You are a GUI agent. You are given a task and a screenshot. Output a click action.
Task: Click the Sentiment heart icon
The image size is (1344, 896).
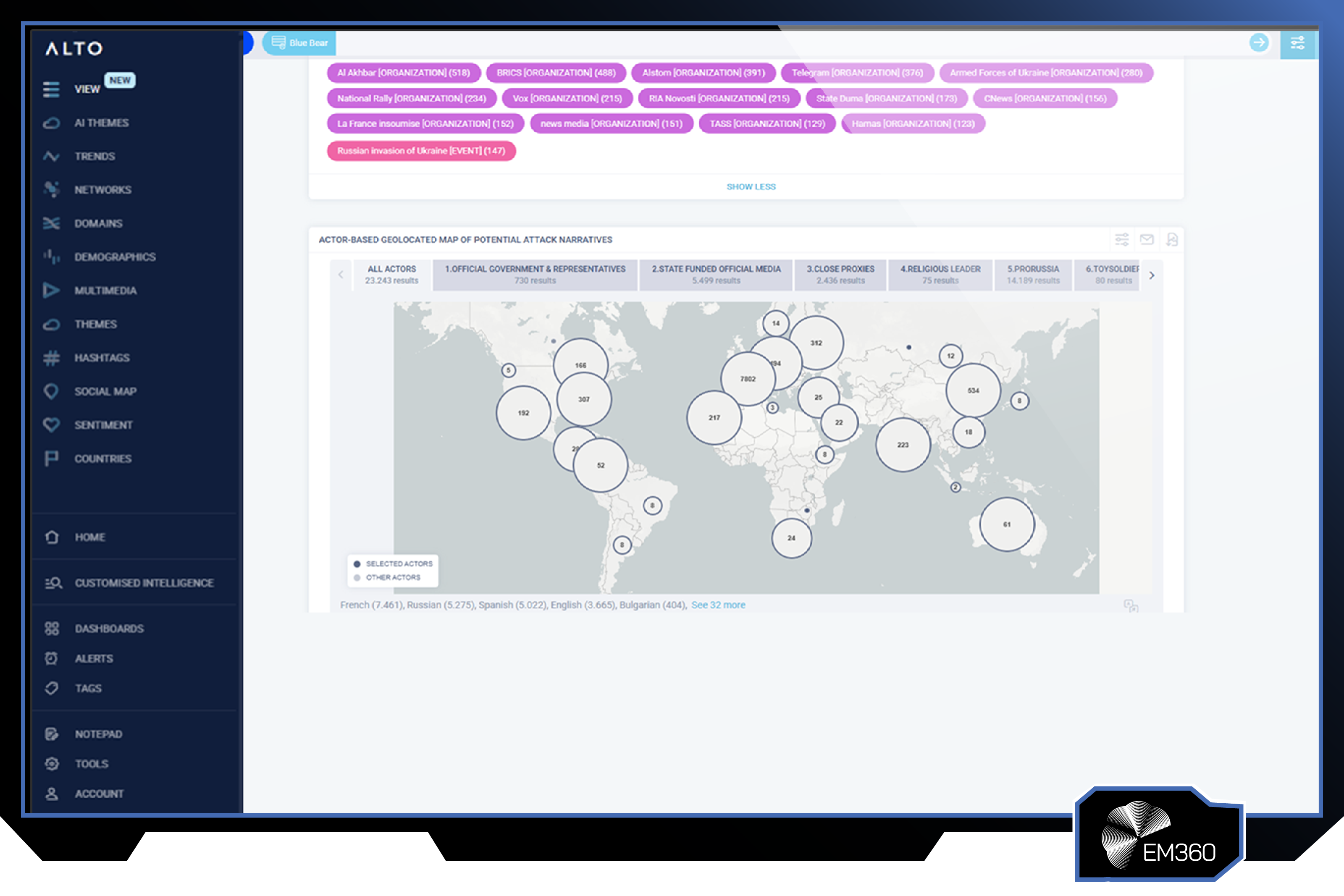[51, 425]
